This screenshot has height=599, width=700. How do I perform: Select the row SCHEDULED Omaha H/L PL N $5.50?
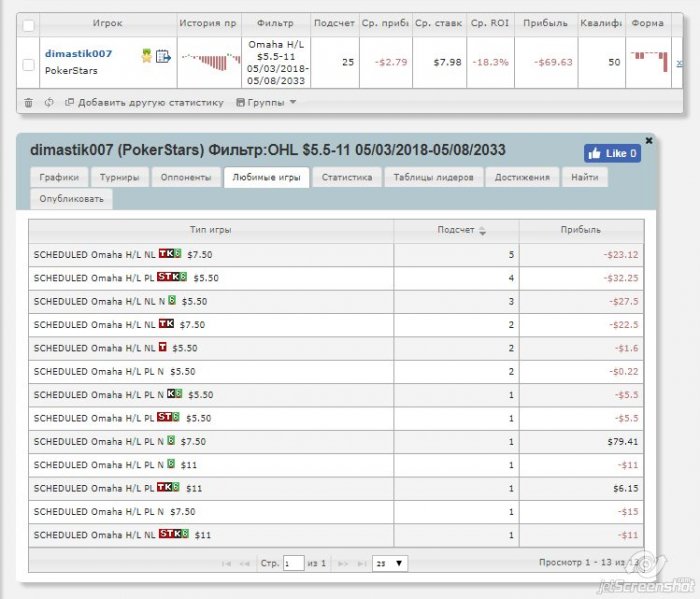(336, 372)
